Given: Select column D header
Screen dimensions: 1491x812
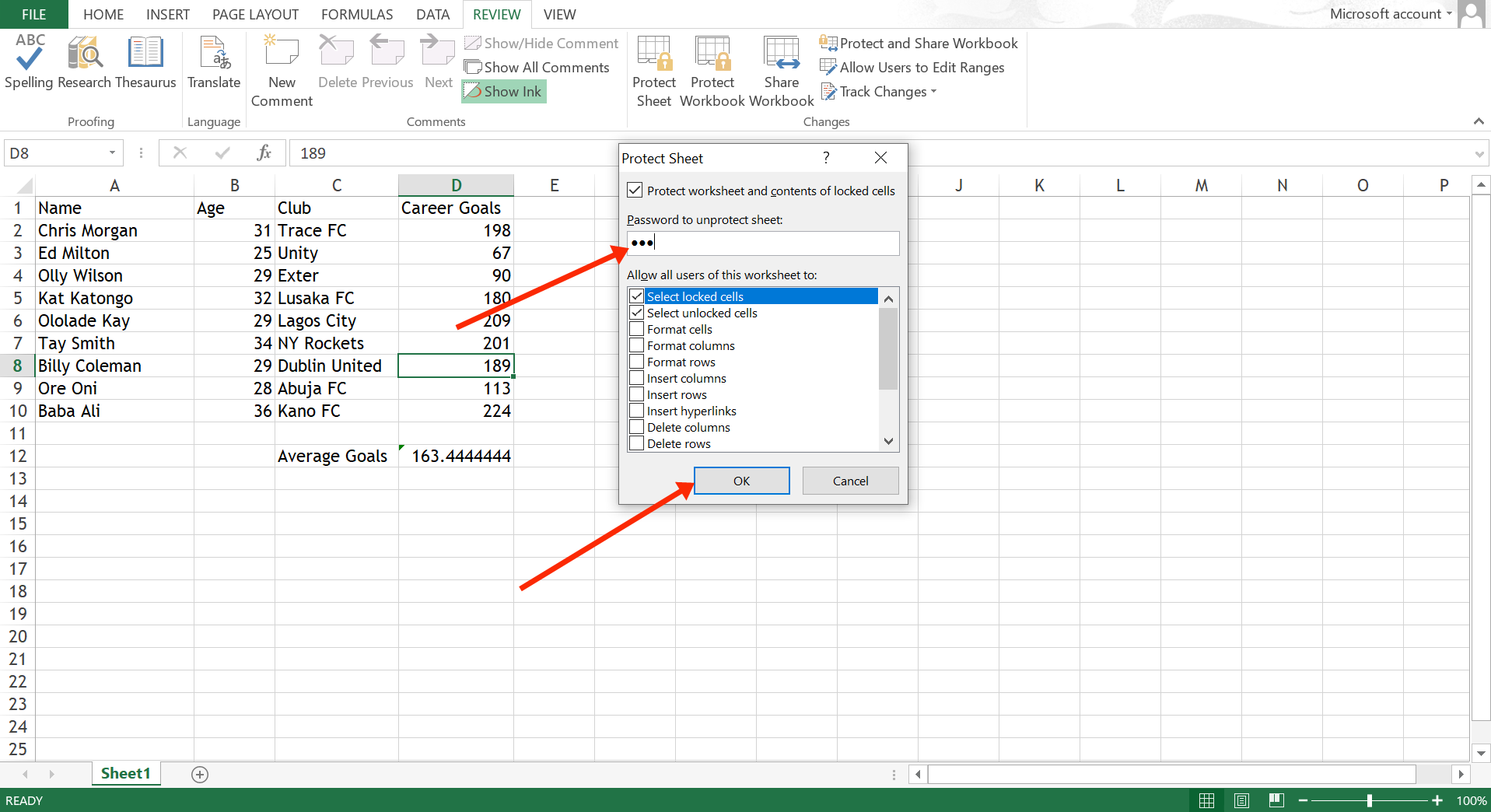Looking at the screenshot, I should pos(456,185).
